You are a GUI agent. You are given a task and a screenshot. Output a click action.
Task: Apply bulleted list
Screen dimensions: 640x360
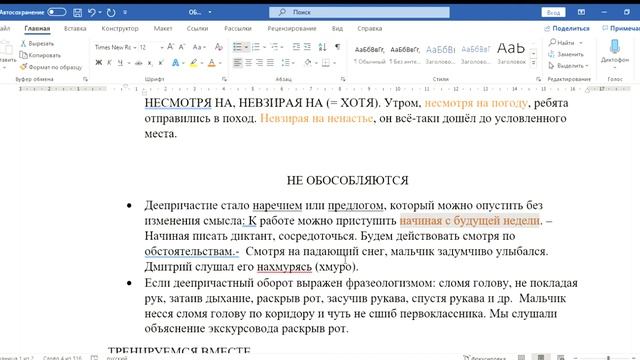click(238, 47)
